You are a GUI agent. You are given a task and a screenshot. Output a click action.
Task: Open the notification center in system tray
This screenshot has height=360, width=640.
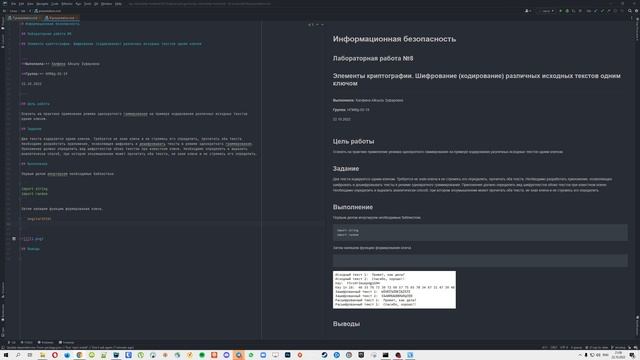tap(632, 355)
